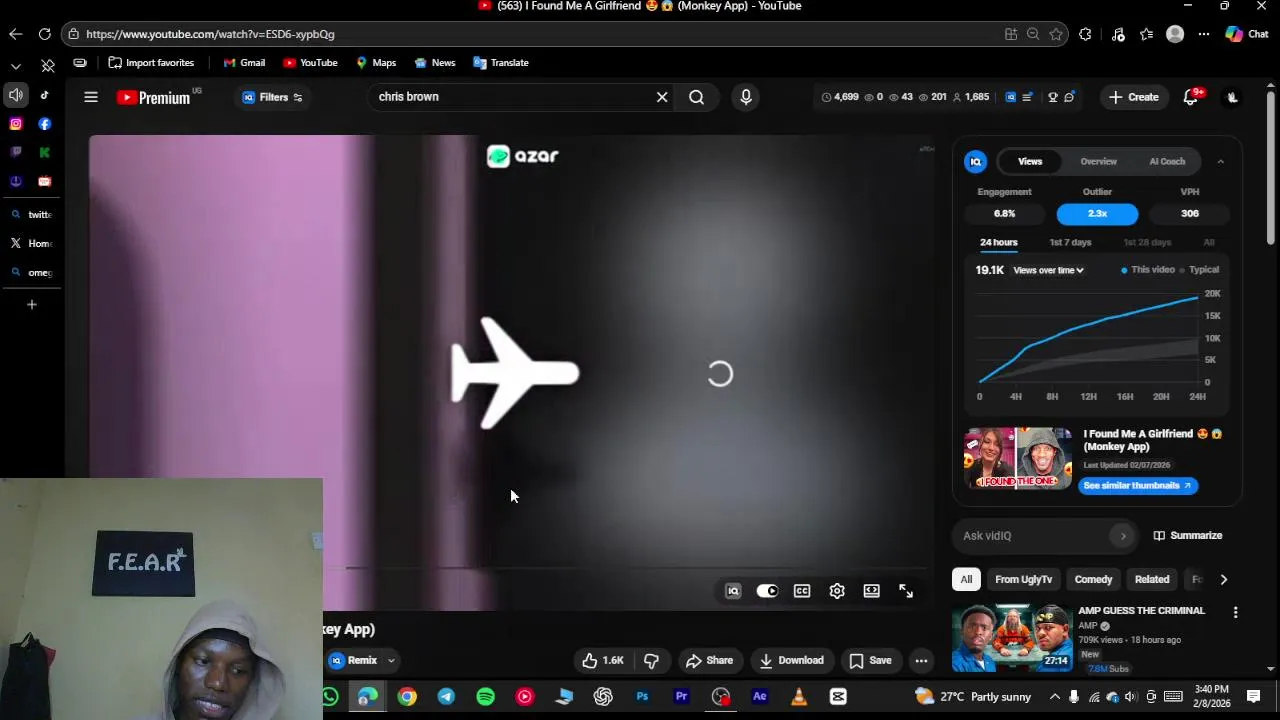The height and width of the screenshot is (720, 1280).
Task: Turn on closed captions in the player
Action: pos(802,591)
